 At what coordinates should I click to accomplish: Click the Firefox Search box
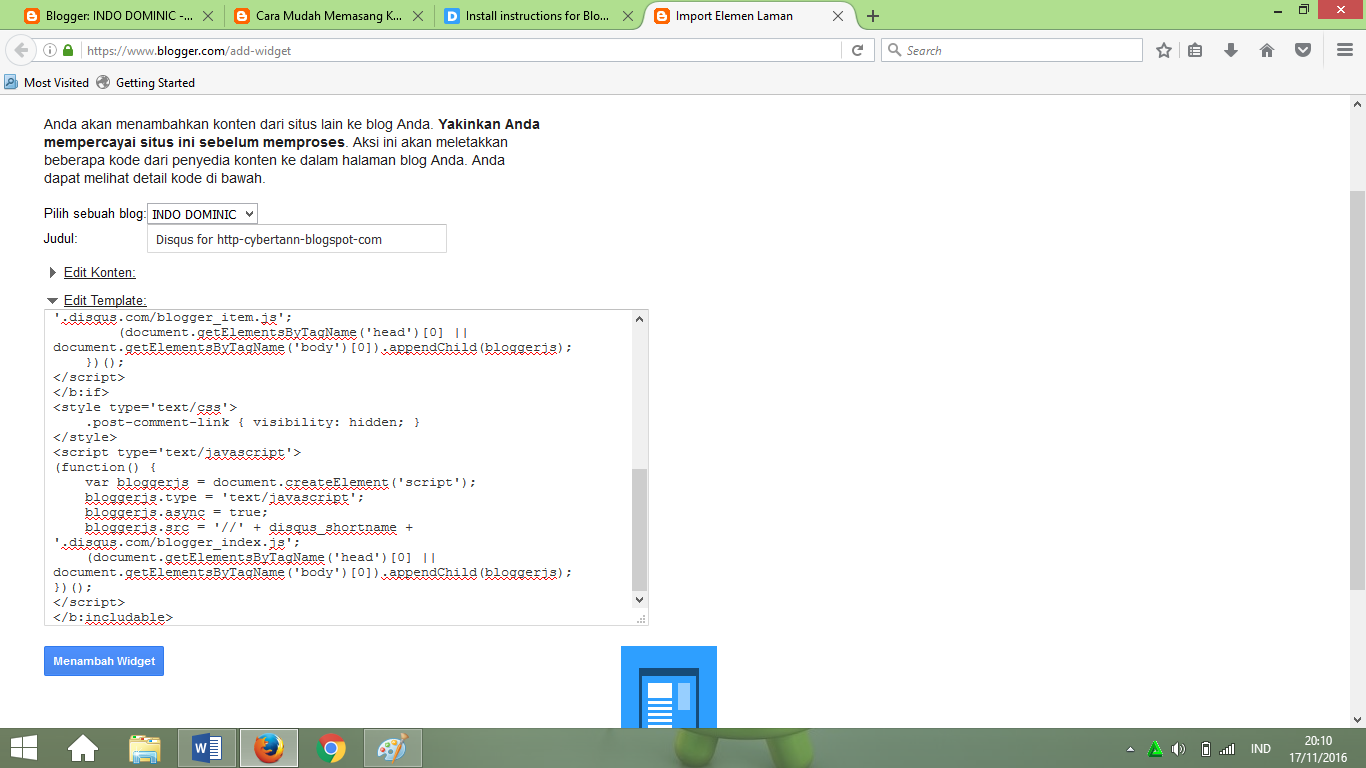[x=1012, y=50]
